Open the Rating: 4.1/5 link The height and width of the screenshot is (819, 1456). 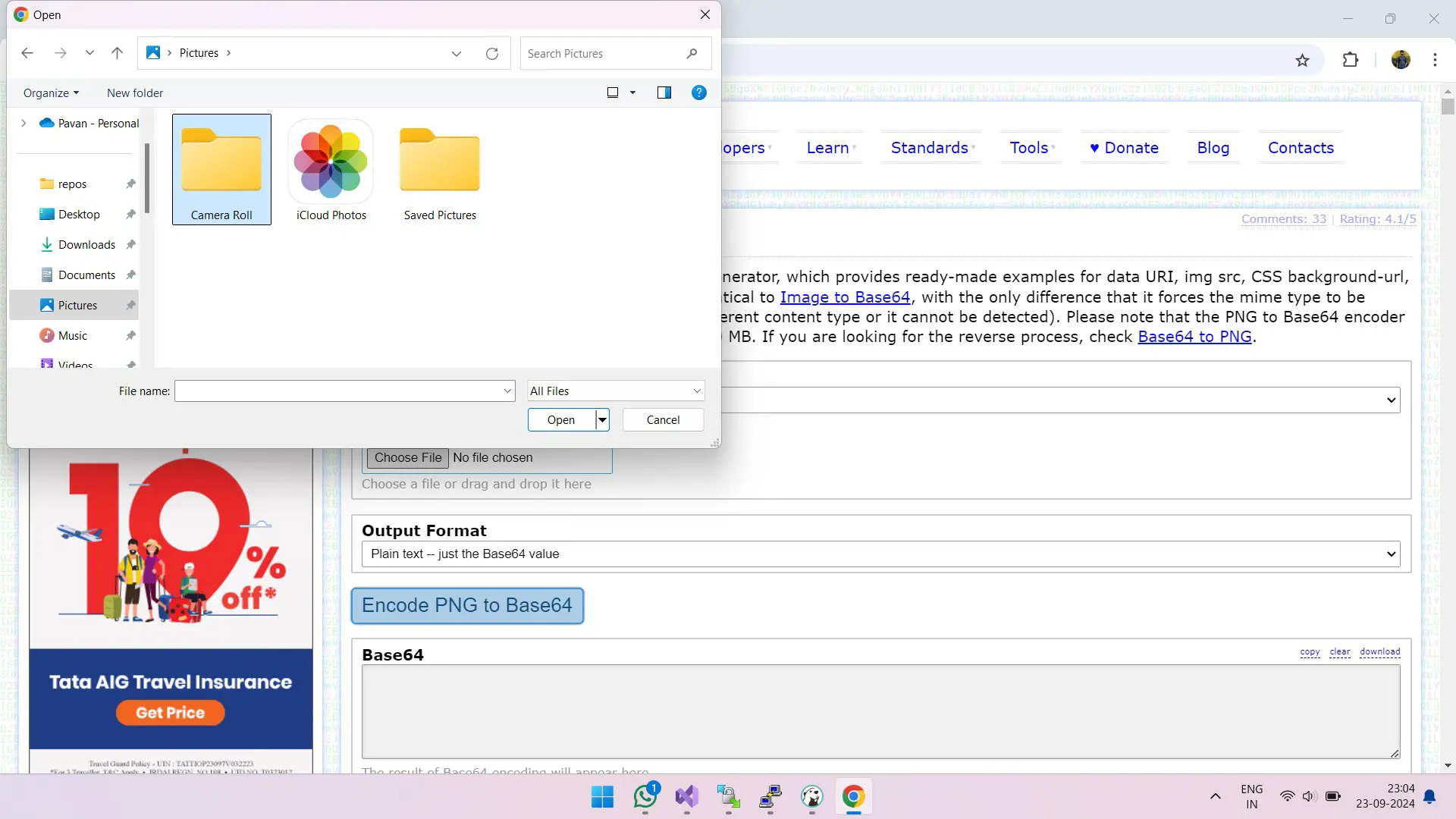point(1377,219)
